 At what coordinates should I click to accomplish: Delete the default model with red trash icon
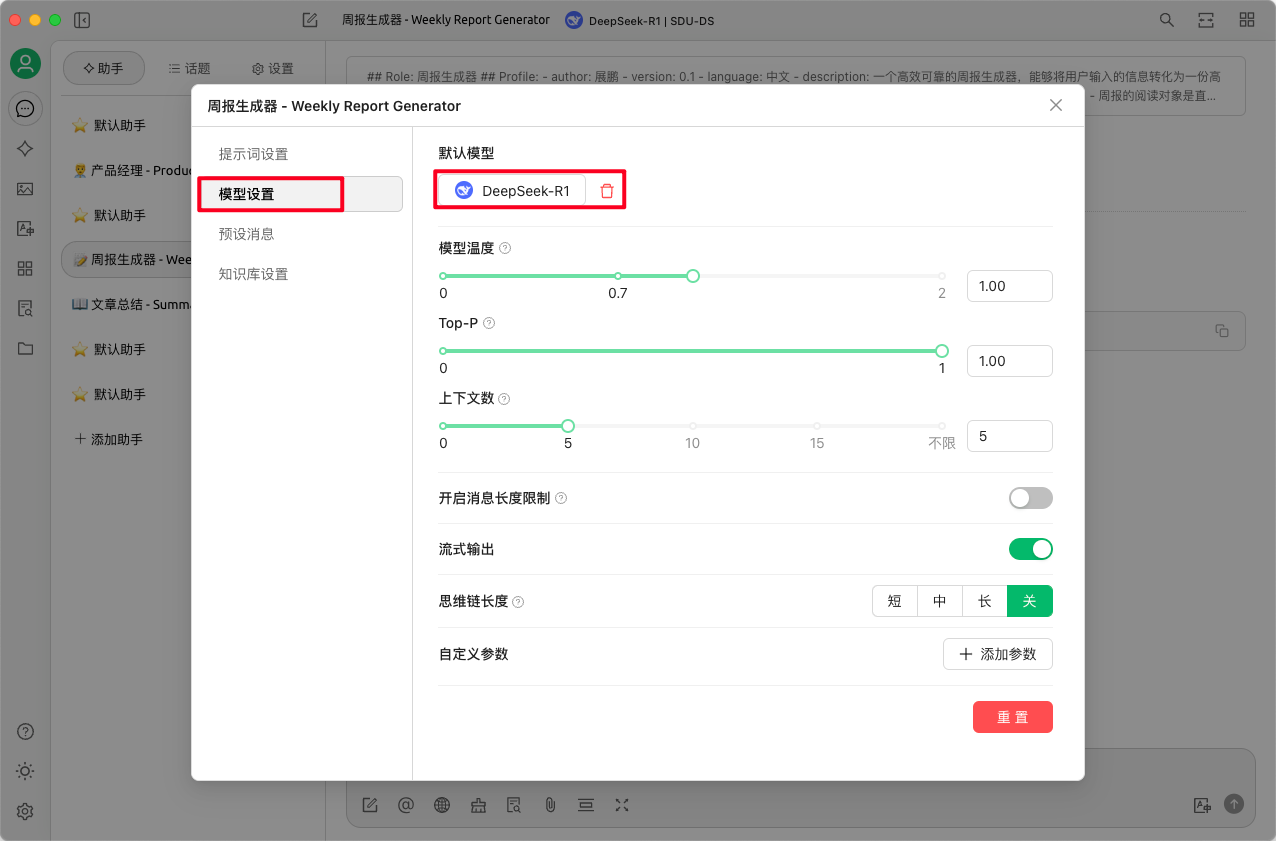tap(607, 191)
